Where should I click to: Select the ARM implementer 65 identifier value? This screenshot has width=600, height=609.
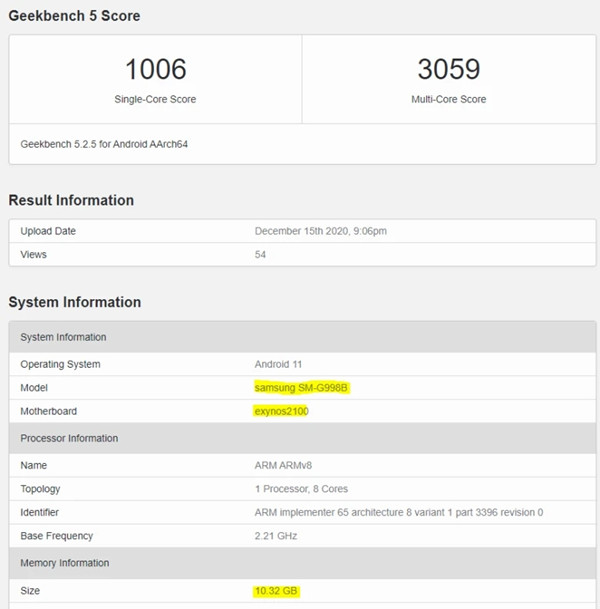(399, 512)
